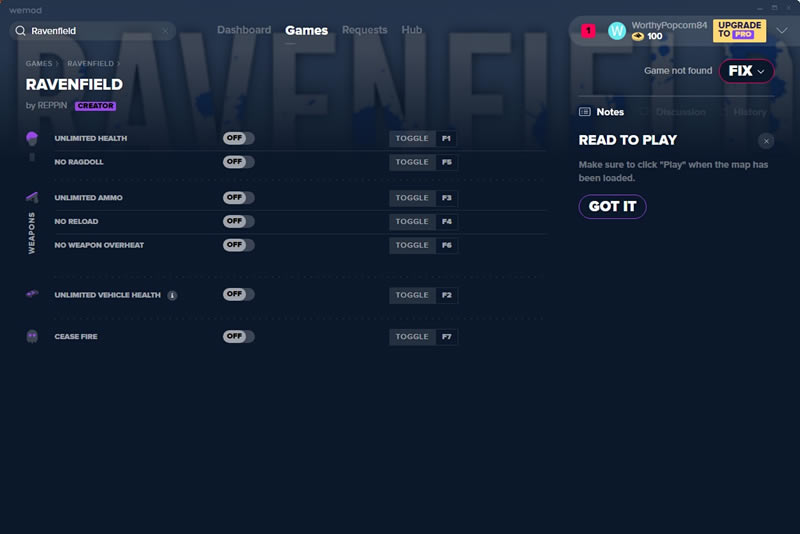Turn on Unlimited Ammo switch
Image resolution: width=800 pixels, height=534 pixels.
[238, 198]
